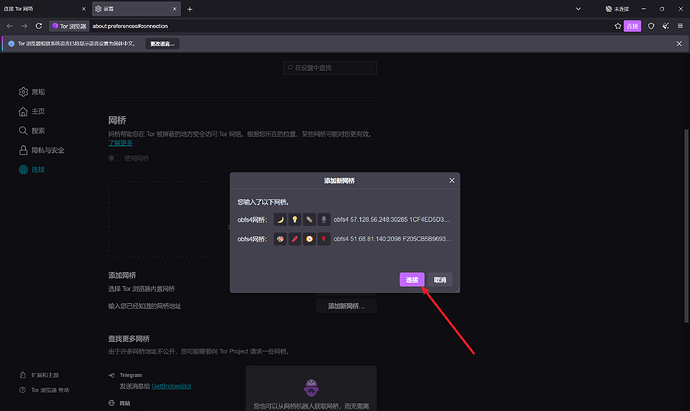Click the 更改语言... button in the notification bar

click(162, 44)
